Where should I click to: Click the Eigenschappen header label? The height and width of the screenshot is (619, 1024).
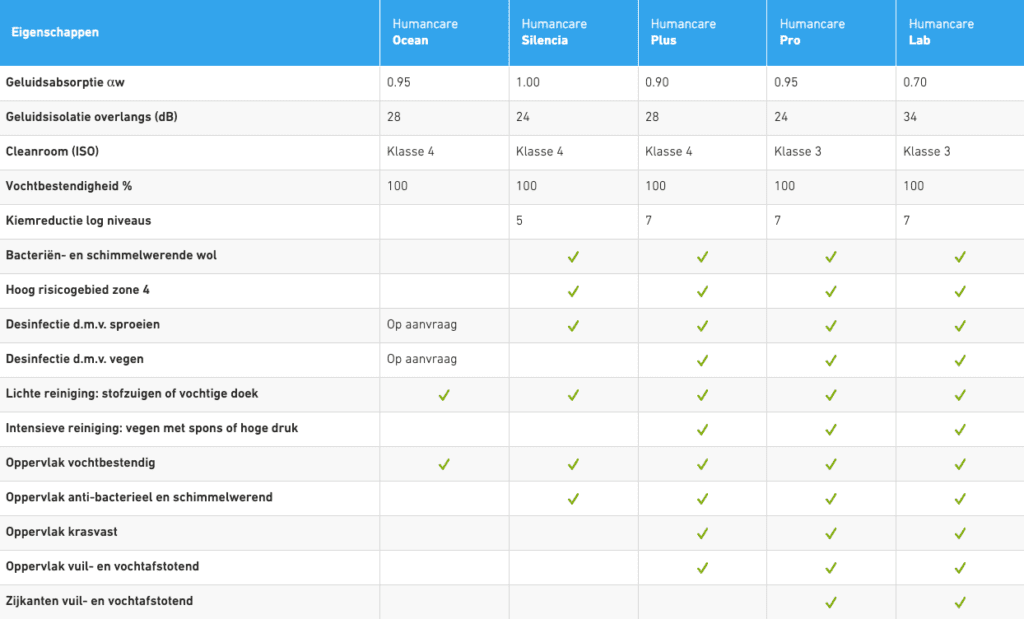pyautogui.click(x=55, y=32)
